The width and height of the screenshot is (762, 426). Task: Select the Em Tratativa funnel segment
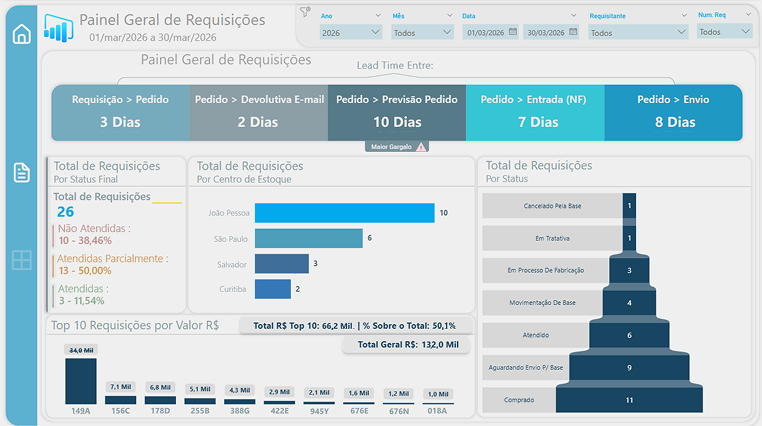pos(629,238)
